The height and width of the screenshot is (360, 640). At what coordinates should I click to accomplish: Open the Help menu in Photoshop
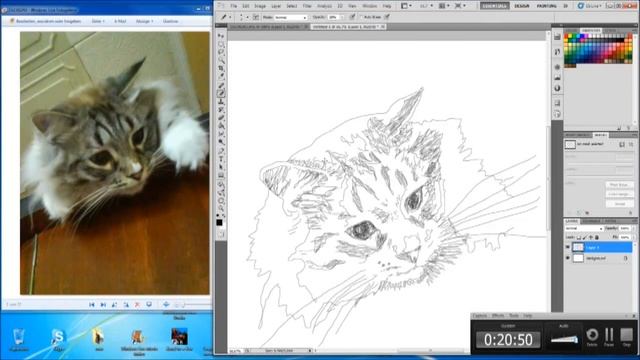coord(387,6)
